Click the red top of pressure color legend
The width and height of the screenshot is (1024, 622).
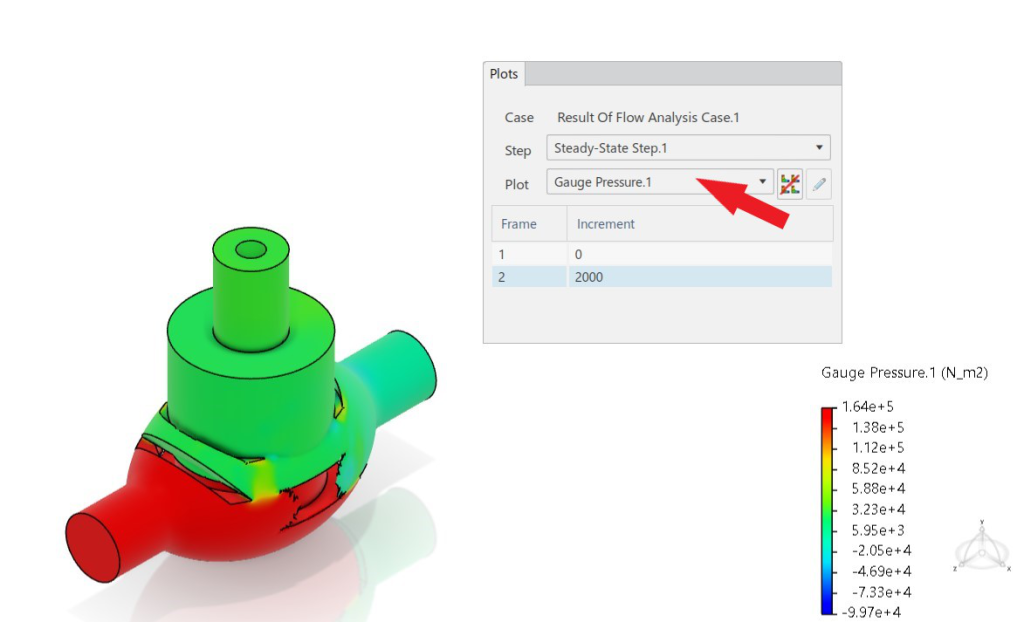(x=828, y=418)
